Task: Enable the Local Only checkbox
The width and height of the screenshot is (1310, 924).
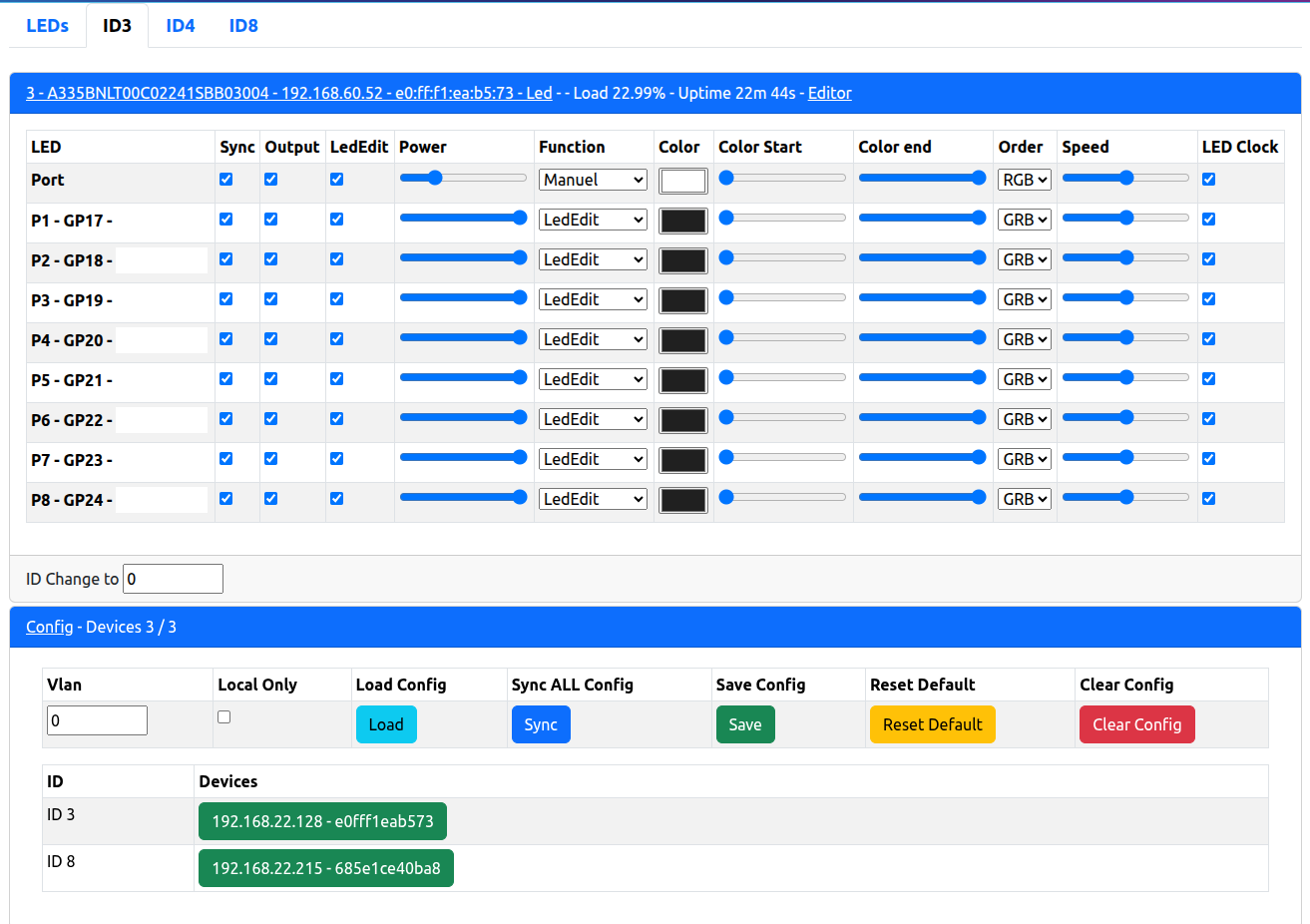Action: [x=223, y=716]
